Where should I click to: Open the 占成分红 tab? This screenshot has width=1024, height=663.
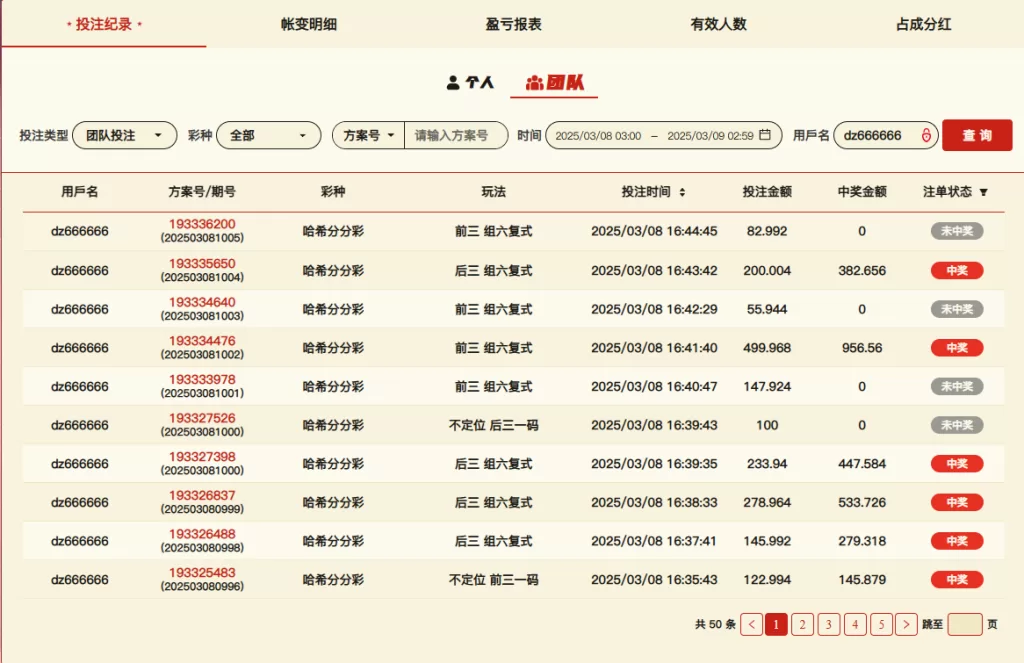[x=923, y=24]
